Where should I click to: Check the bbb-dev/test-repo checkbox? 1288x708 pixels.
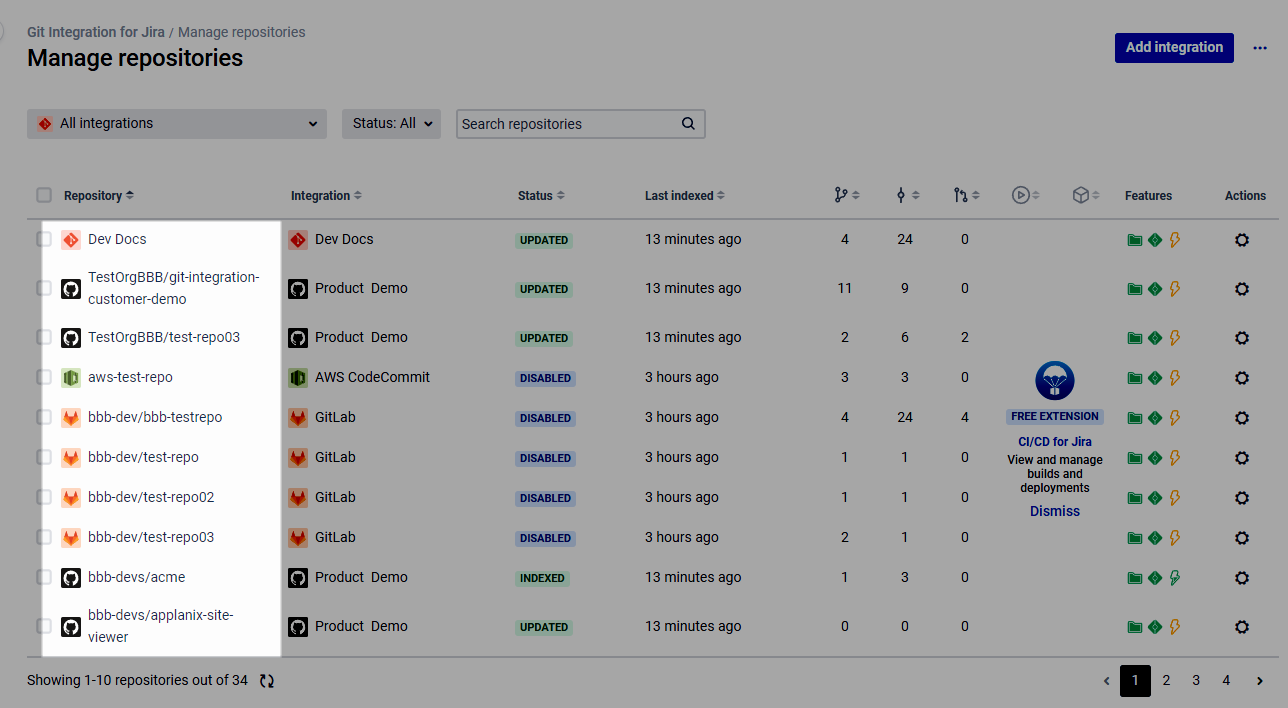[x=44, y=457]
